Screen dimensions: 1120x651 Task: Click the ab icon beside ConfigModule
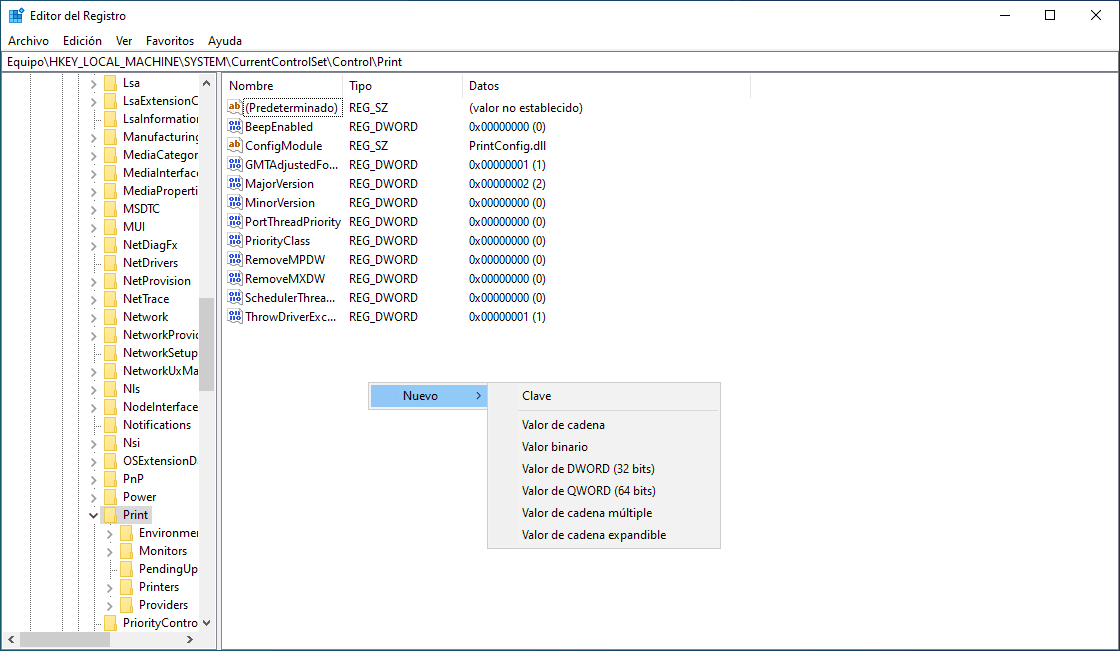click(x=234, y=145)
